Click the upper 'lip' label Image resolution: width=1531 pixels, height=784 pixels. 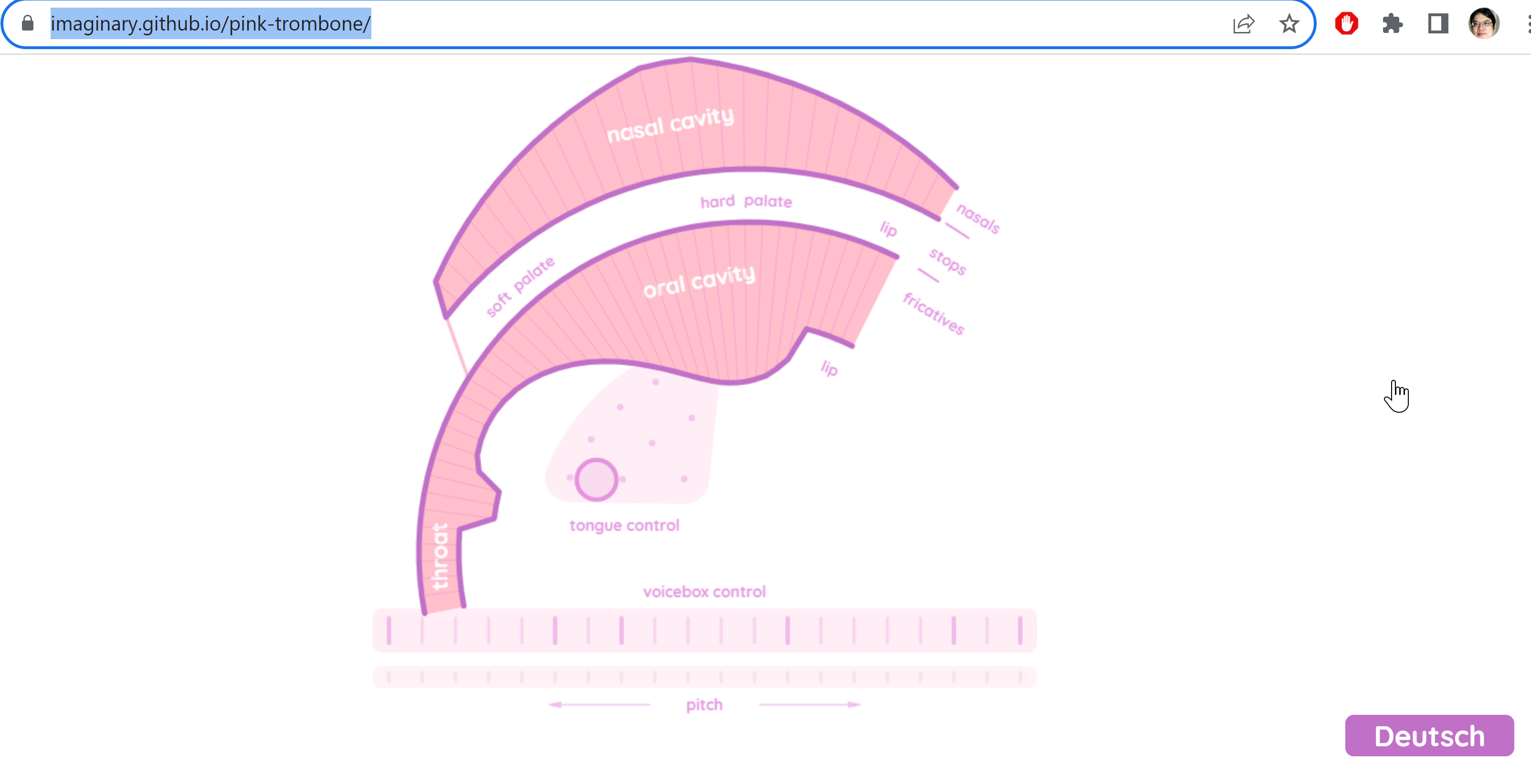pos(888,229)
